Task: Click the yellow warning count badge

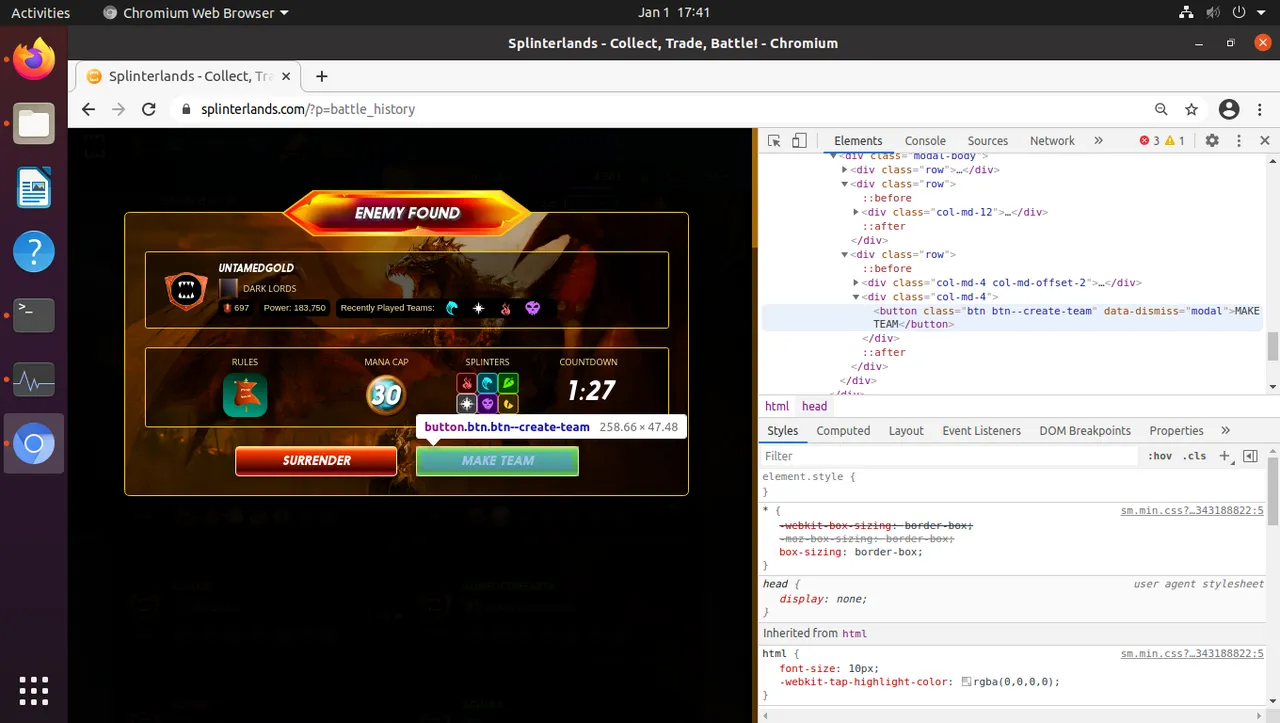Action: pos(1175,141)
